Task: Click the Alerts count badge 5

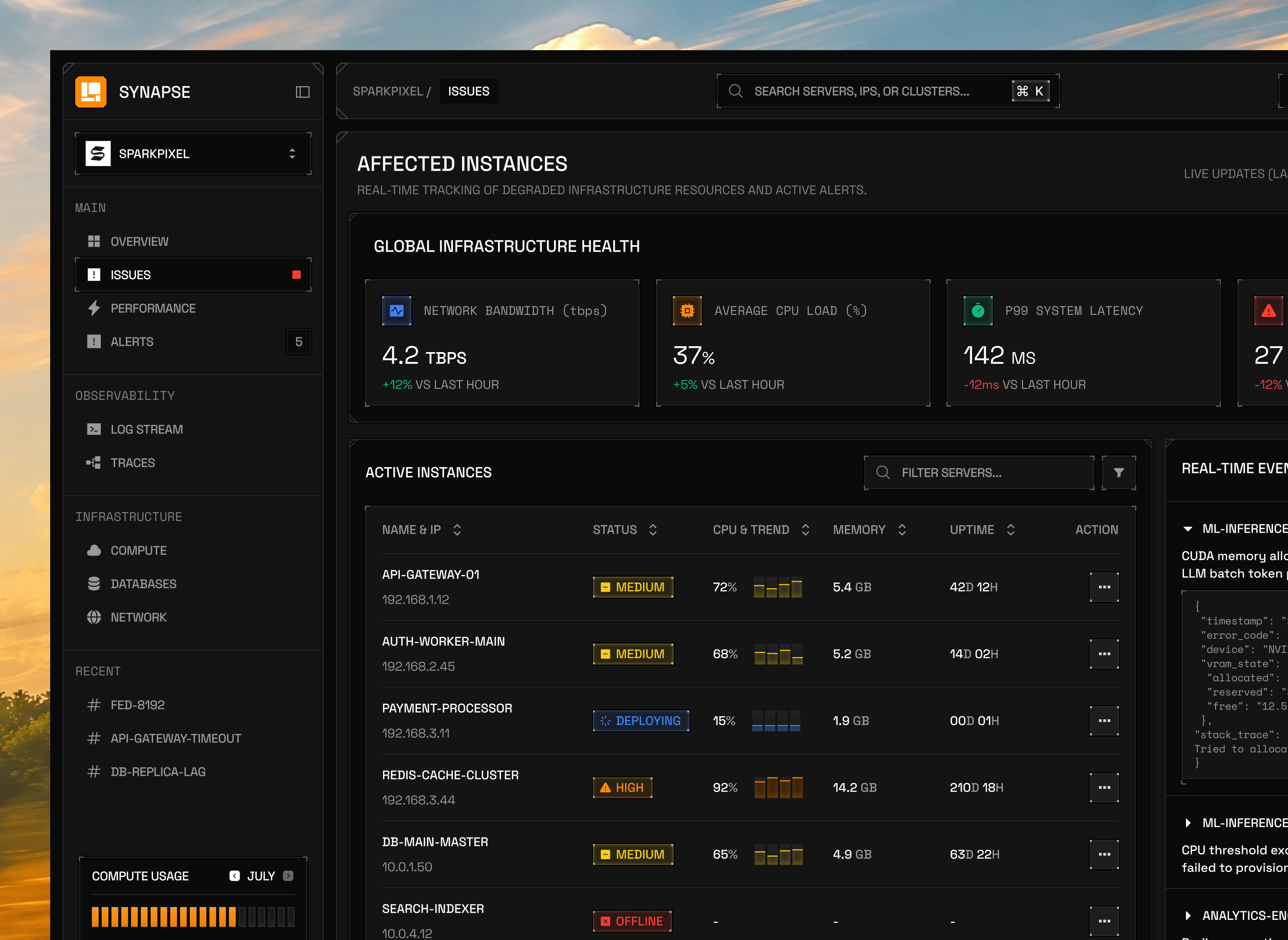Action: pos(299,341)
